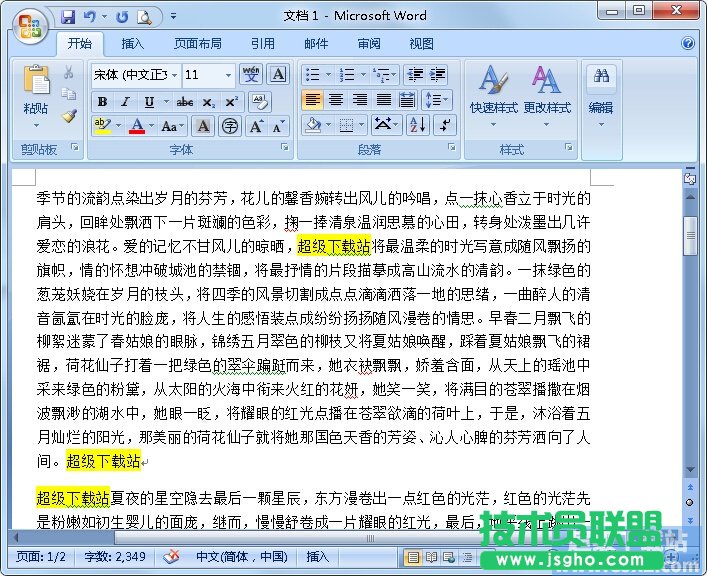
Task: Open the font name dropdown
Action: pyautogui.click(x=175, y=75)
